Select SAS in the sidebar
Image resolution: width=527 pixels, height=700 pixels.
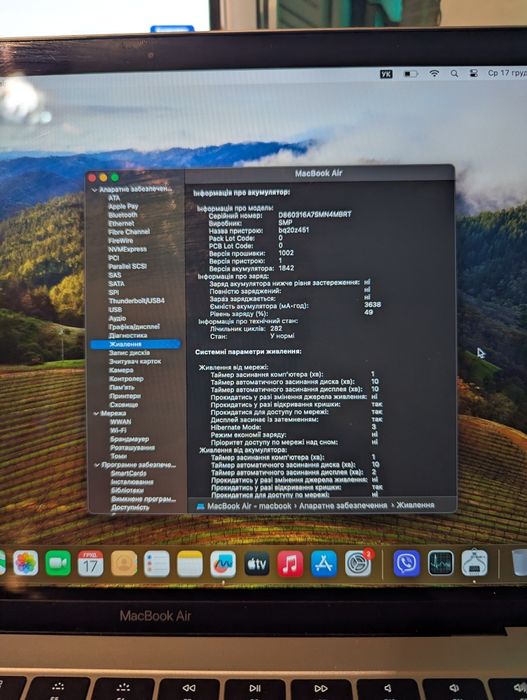click(x=115, y=275)
